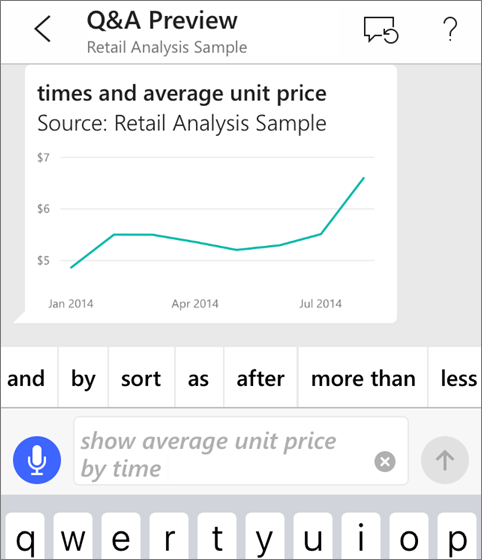Image resolution: width=482 pixels, height=560 pixels.
Task: Tap the 'w' keyboard key
Action: (73, 537)
